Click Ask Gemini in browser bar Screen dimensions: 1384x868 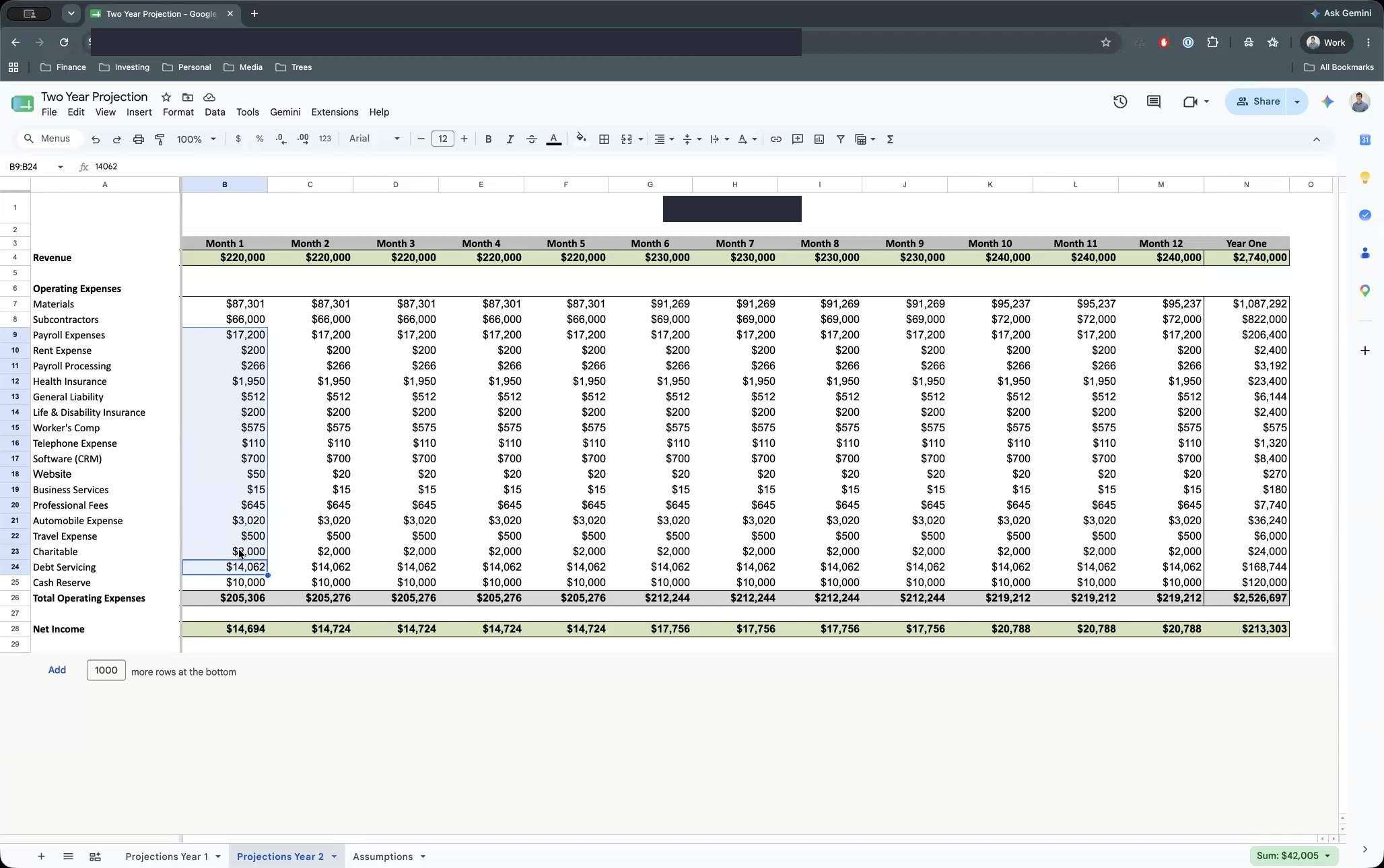[x=1341, y=13]
